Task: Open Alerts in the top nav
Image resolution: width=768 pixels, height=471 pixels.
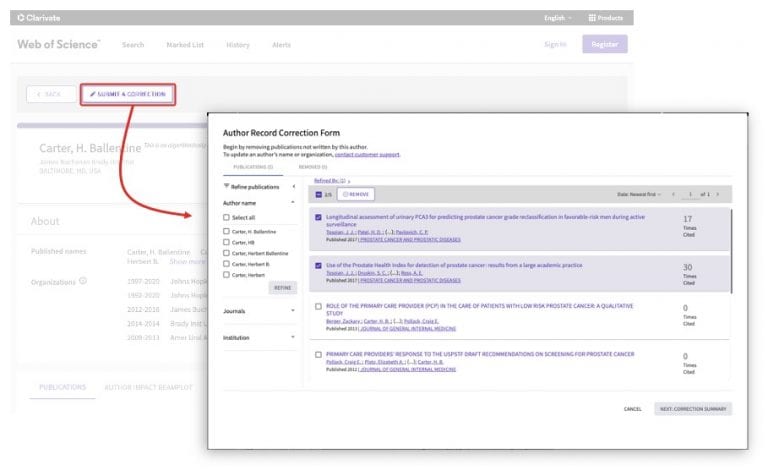Action: pos(281,45)
